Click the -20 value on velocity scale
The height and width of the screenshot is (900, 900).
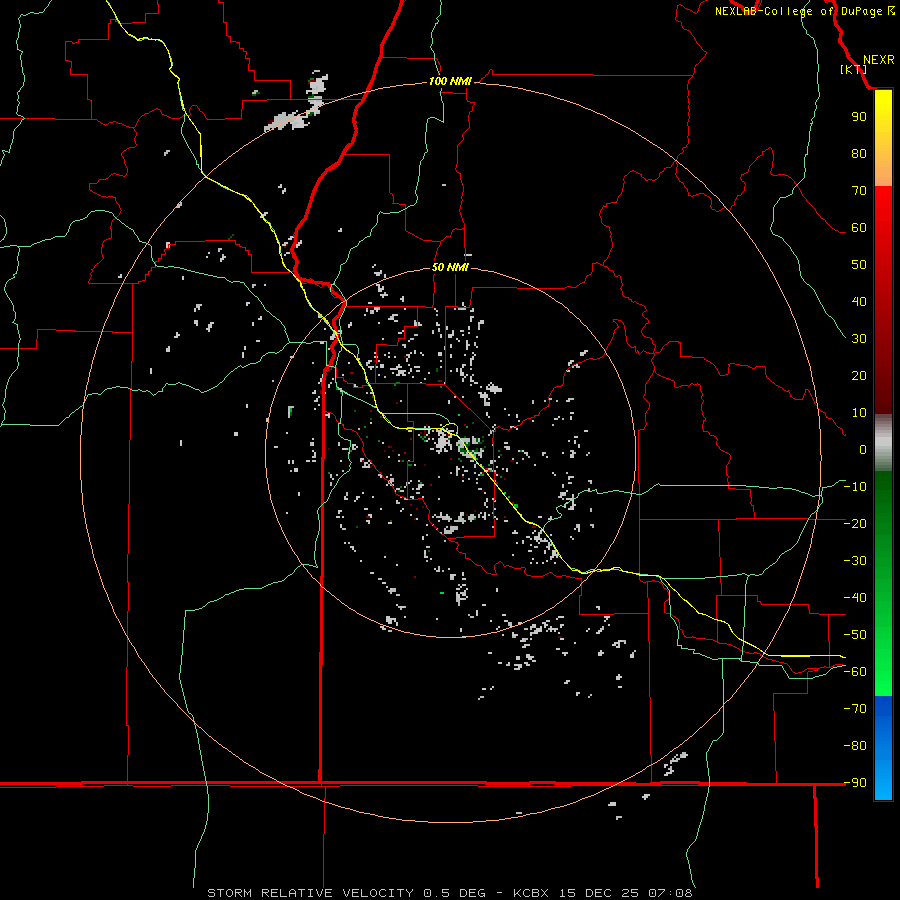click(x=855, y=523)
